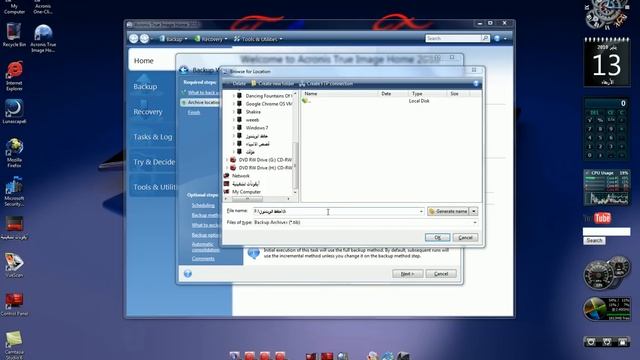
Task: Expand the Windows 7 tree node
Action: (234, 128)
